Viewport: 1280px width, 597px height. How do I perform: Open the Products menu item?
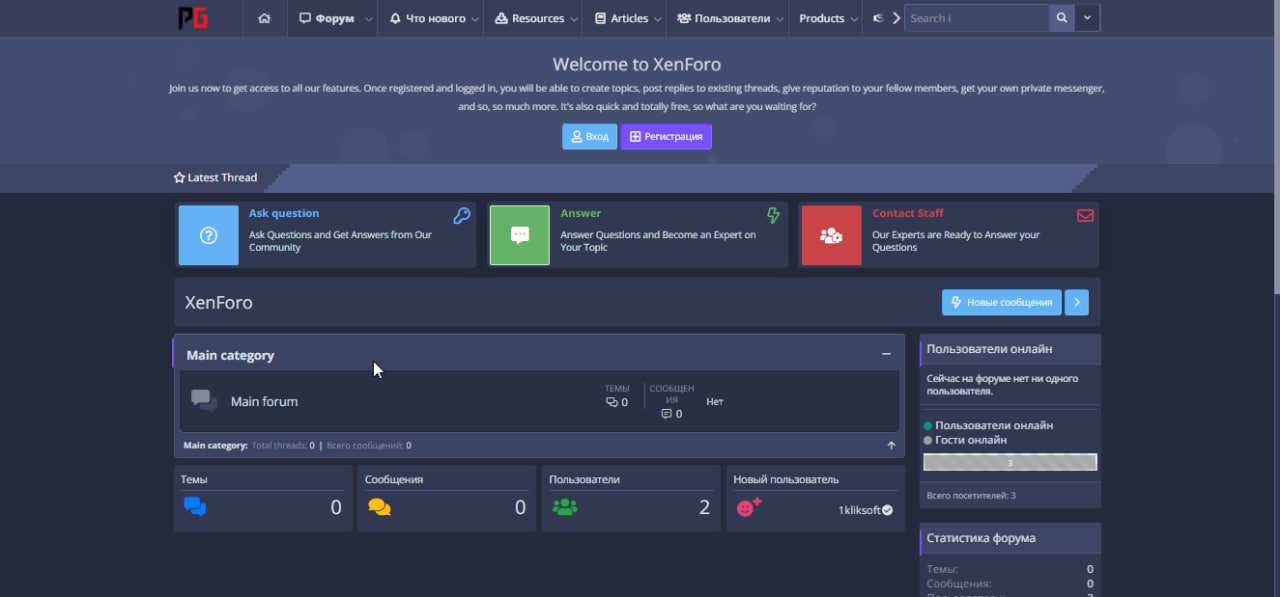(822, 18)
